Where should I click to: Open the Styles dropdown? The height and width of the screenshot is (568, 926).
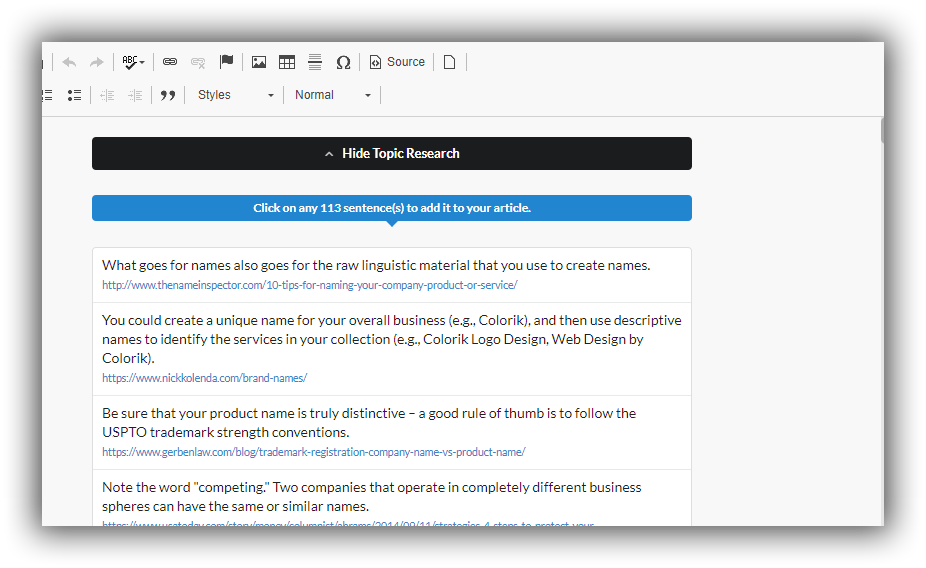pos(235,95)
